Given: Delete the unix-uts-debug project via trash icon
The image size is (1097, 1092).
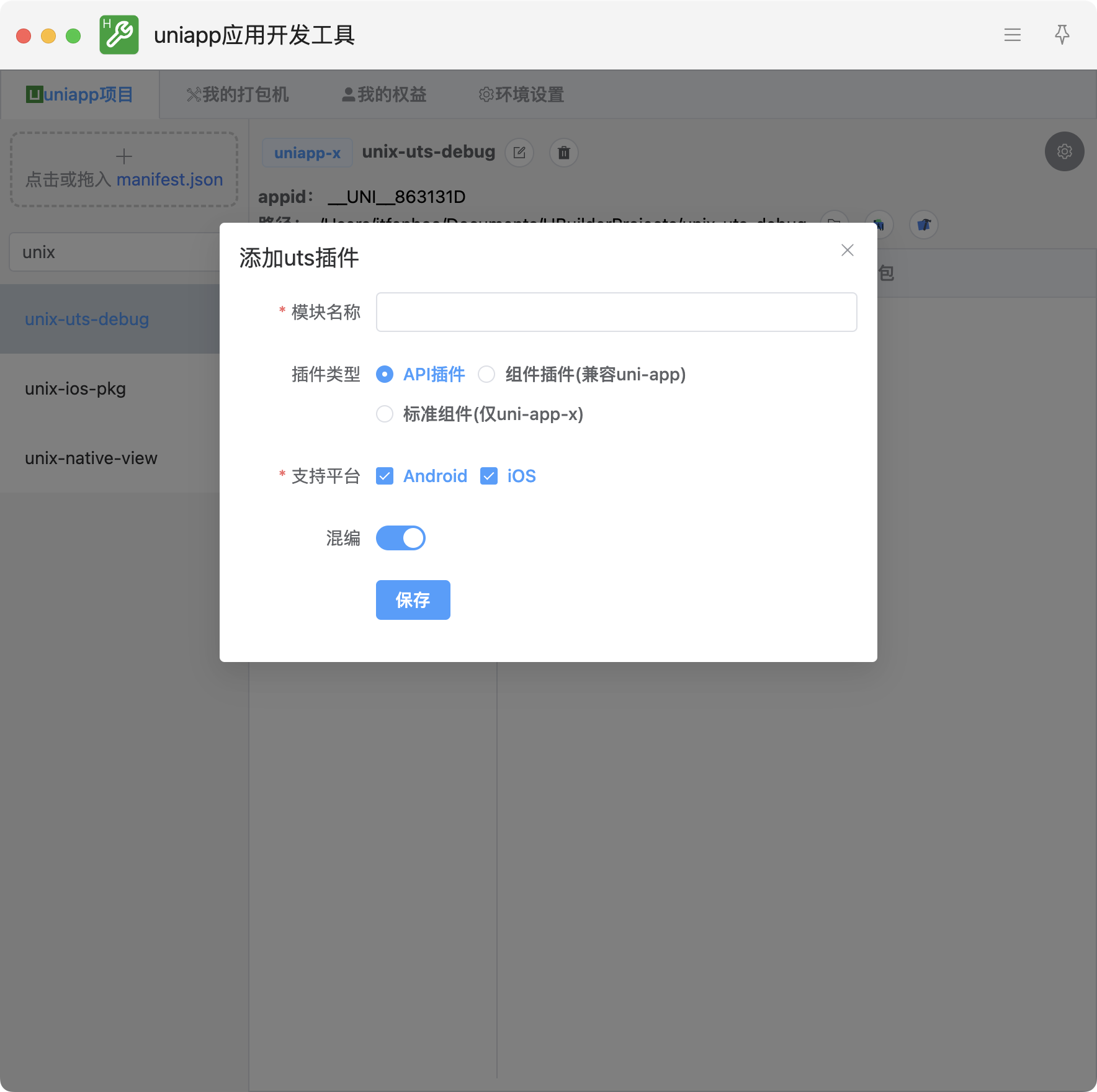Looking at the screenshot, I should 564,153.
